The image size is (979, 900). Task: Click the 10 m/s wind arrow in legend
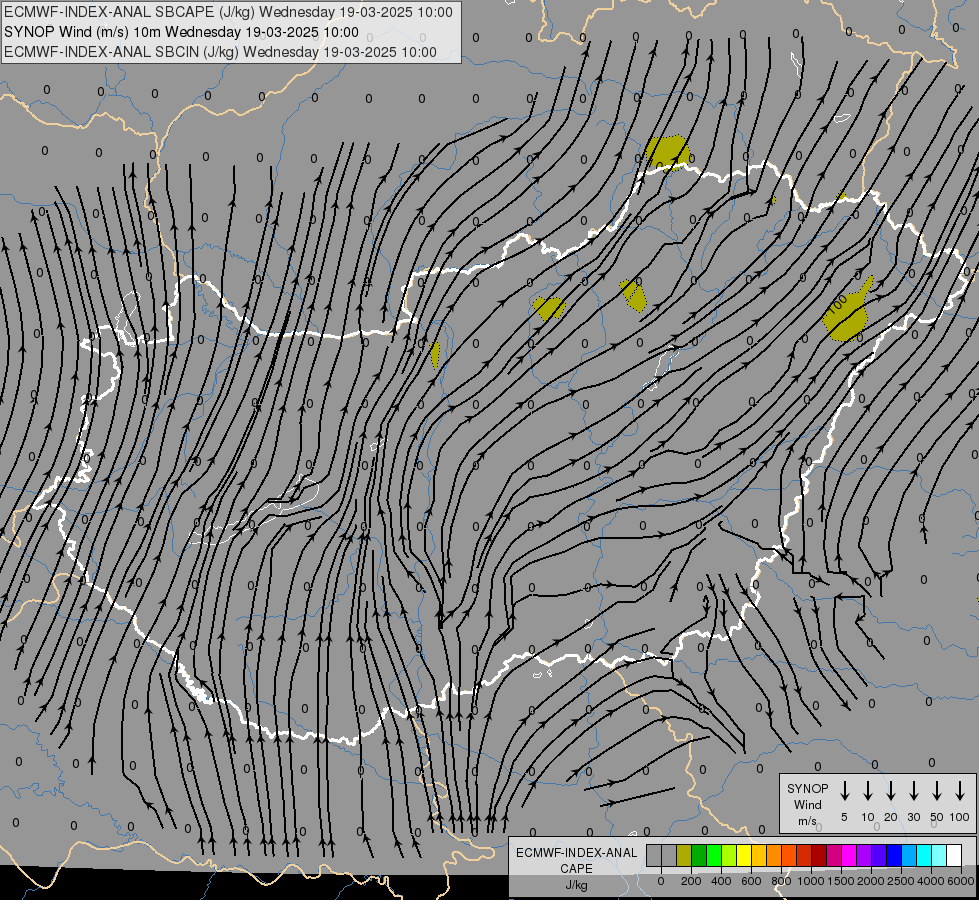[x=868, y=790]
